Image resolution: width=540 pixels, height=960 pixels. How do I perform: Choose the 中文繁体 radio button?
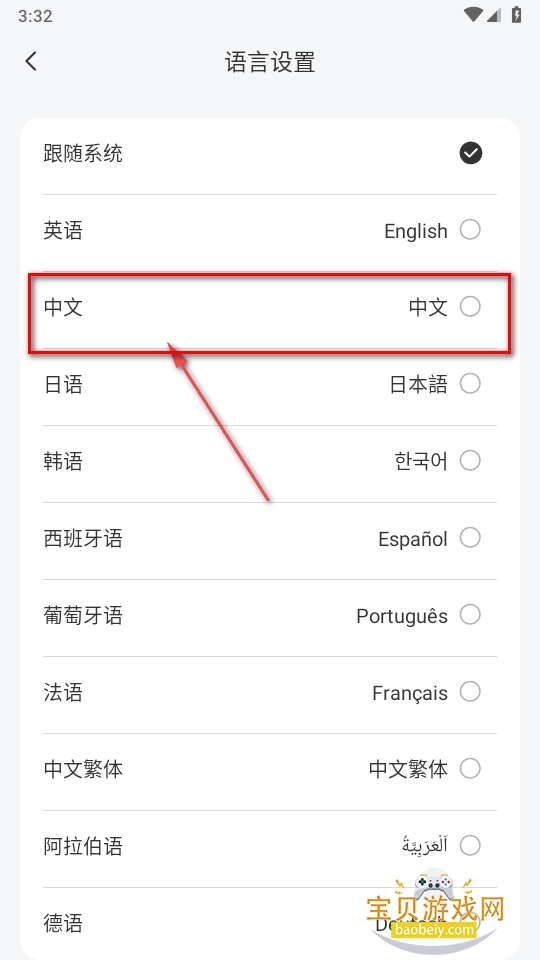[x=470, y=768]
